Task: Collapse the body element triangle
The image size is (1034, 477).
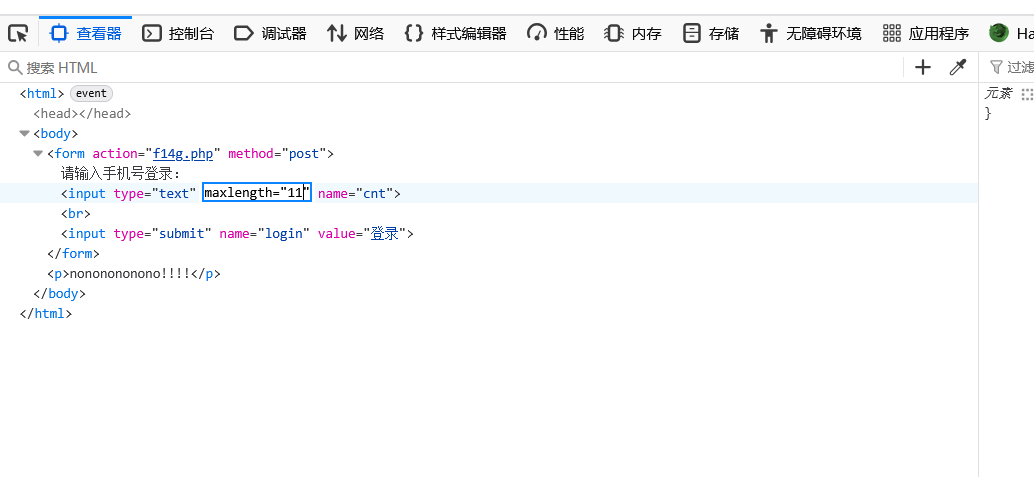Action: pos(24,133)
